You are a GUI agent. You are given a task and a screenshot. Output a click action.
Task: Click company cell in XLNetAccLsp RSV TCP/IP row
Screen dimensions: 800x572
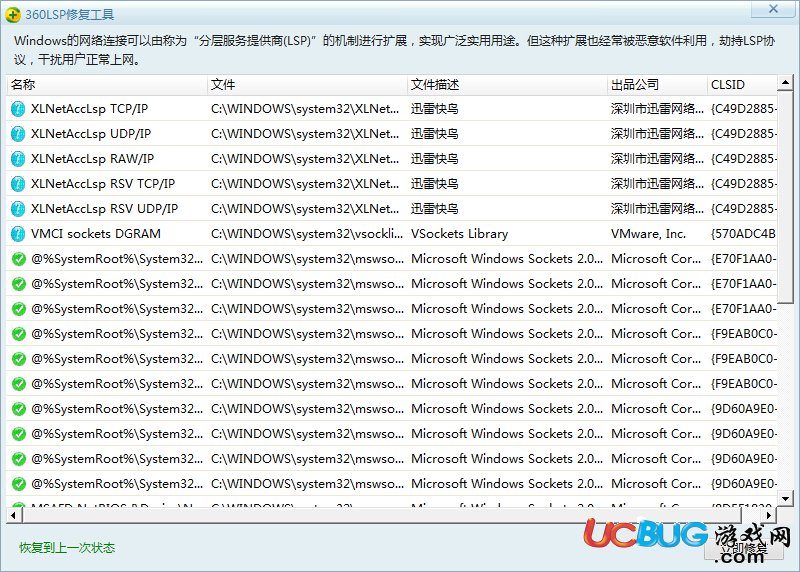657,184
